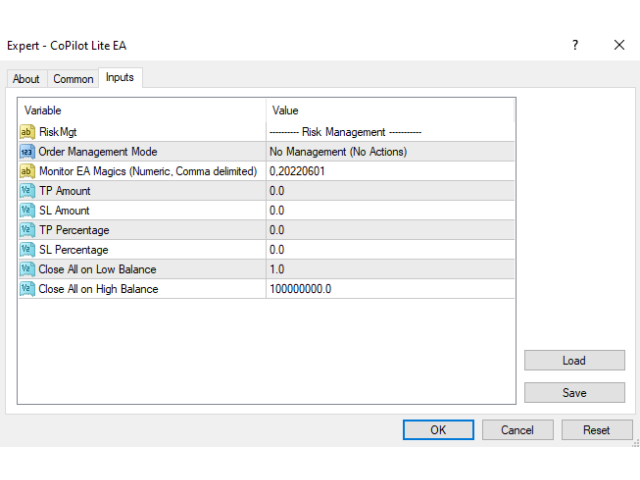
Task: Click the integer icon beside Order Management Mode
Action: pyautogui.click(x=27, y=151)
